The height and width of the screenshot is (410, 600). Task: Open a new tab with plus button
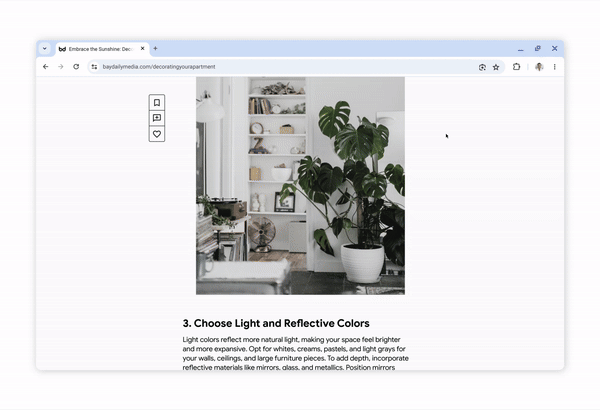pyautogui.click(x=155, y=49)
